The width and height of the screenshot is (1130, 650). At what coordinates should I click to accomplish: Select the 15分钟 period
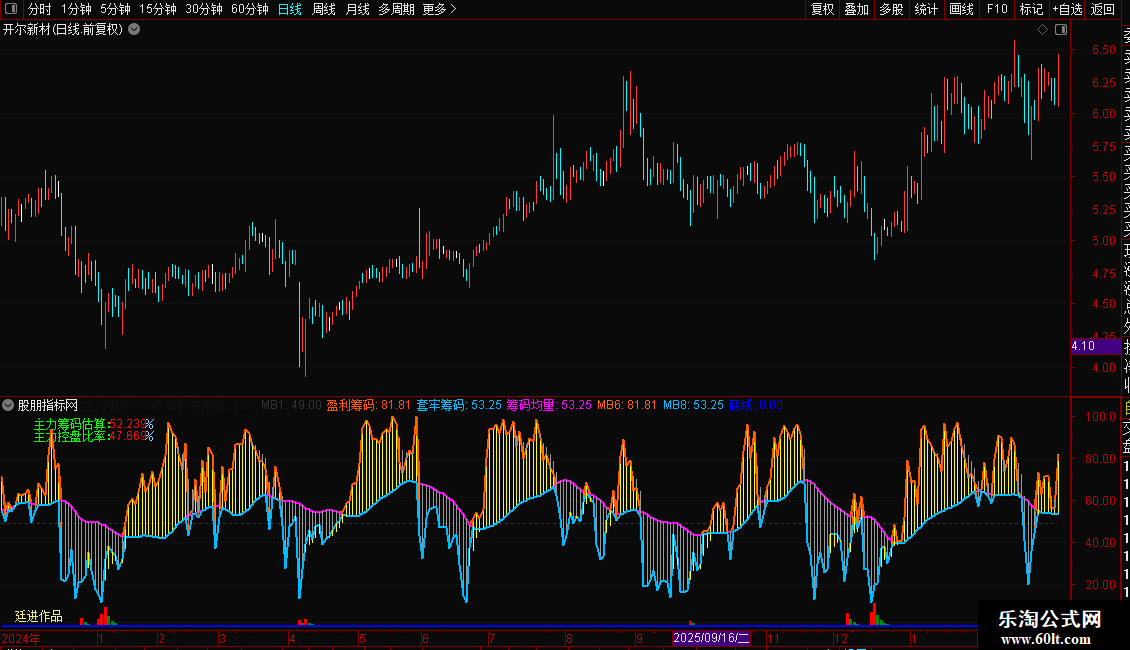pyautogui.click(x=158, y=9)
